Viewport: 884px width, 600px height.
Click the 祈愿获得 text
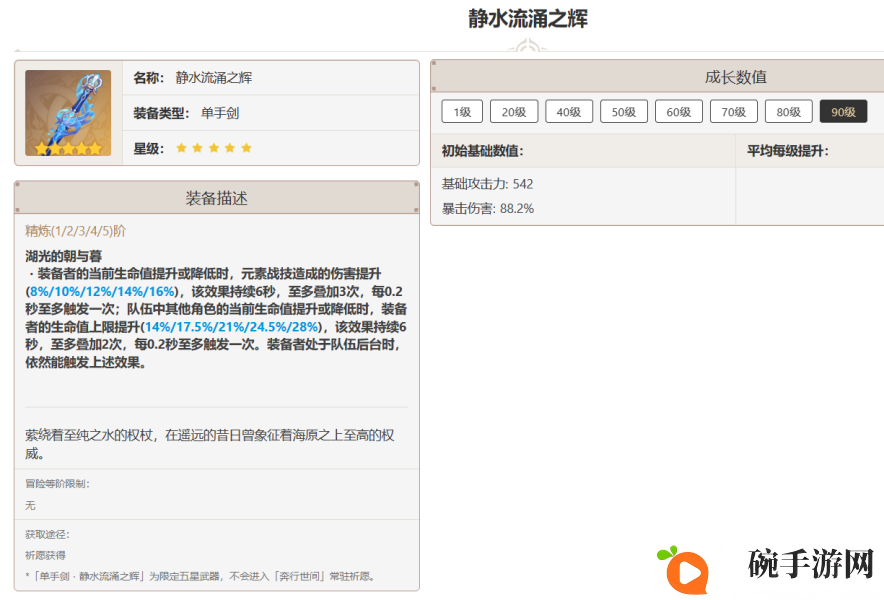tap(45, 555)
